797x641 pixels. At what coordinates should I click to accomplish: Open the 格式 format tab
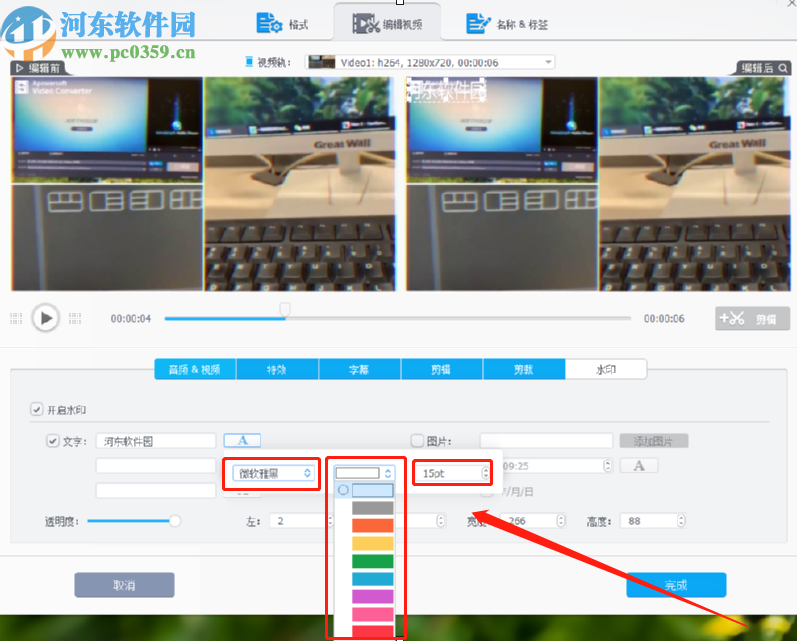[x=282, y=24]
